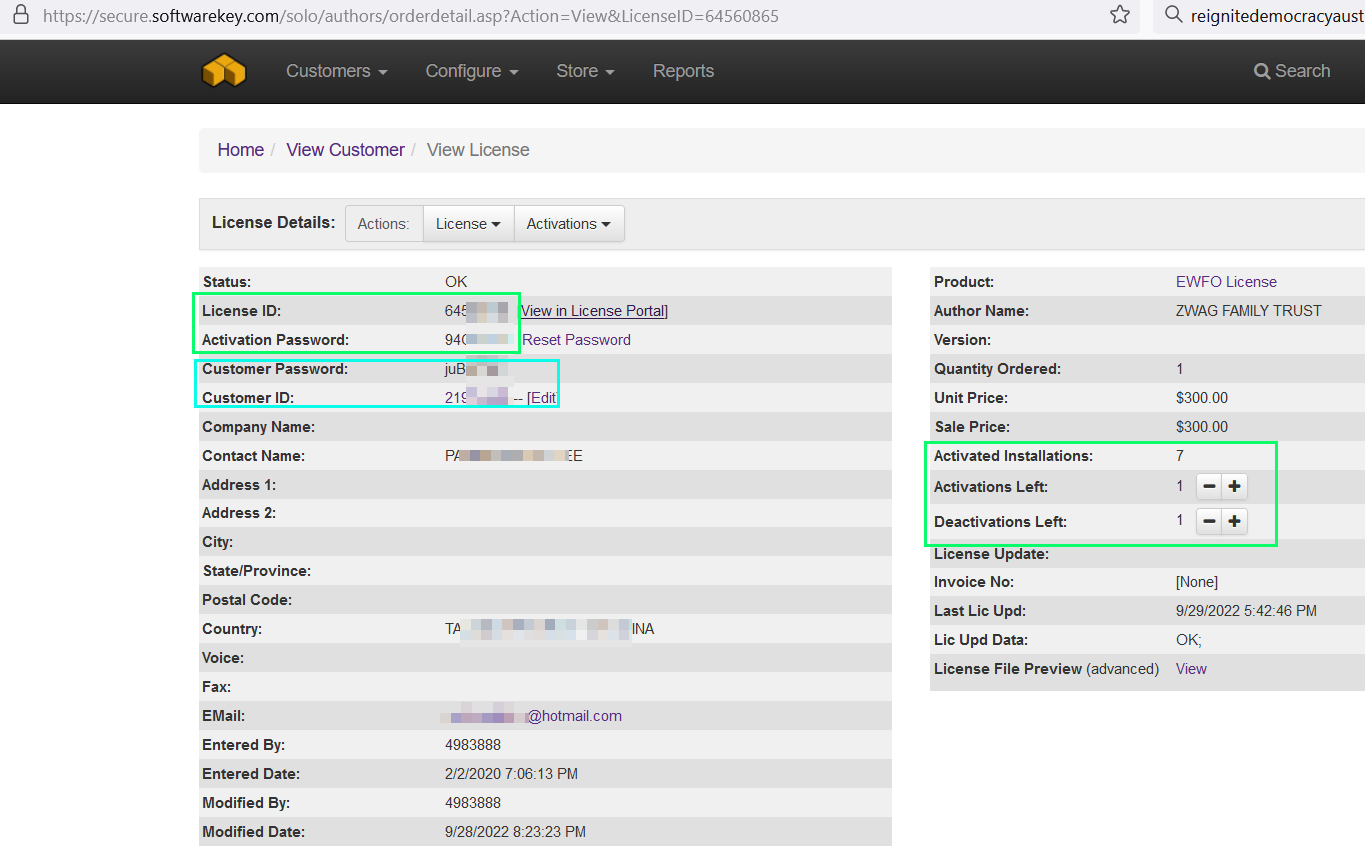Open View in License Portal link
The height and width of the screenshot is (850, 1365).
pos(594,311)
